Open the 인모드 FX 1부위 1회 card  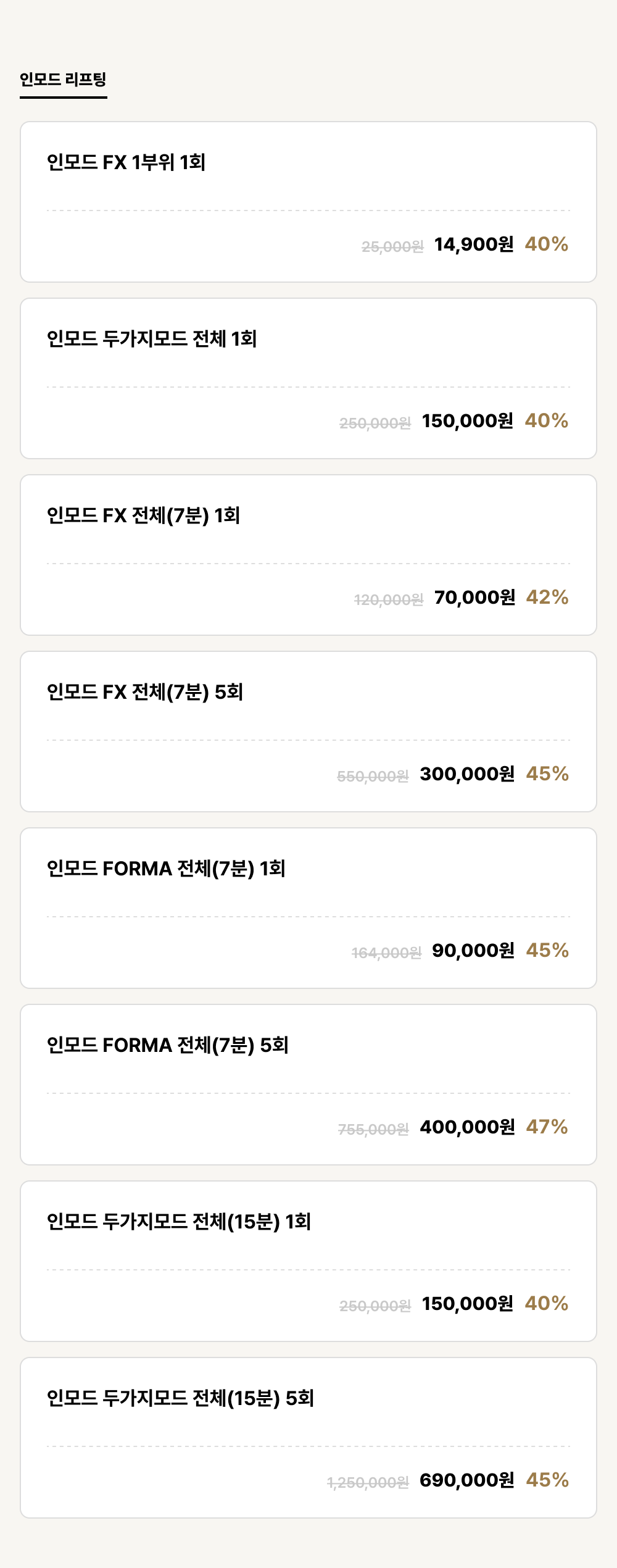tap(308, 202)
